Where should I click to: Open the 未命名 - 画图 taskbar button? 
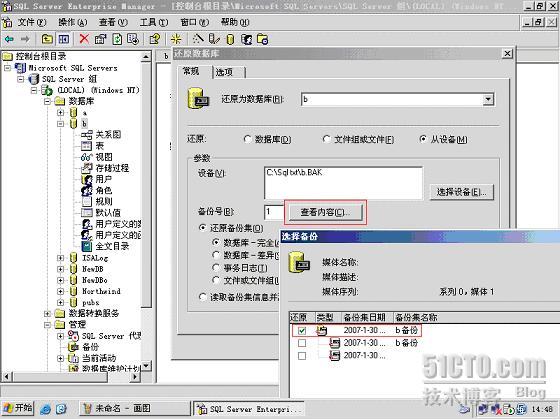(134, 408)
